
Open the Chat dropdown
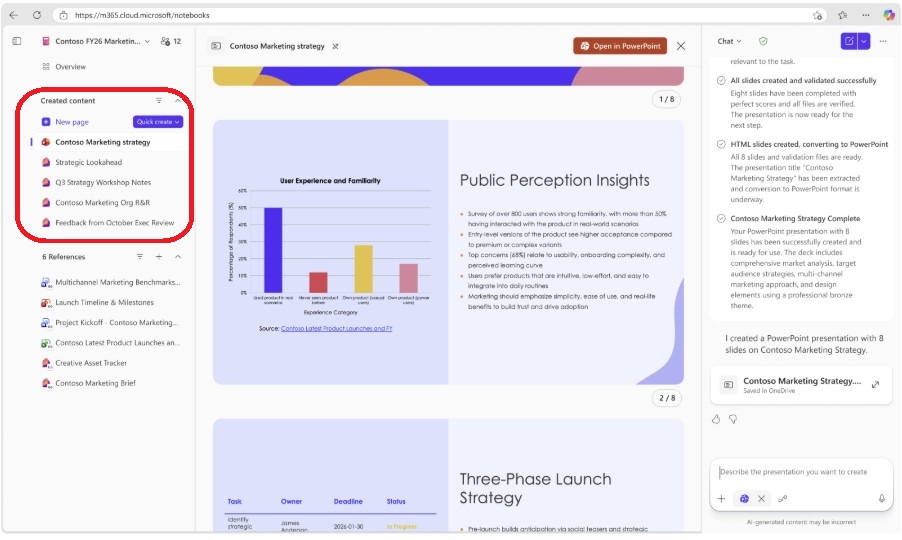point(729,41)
